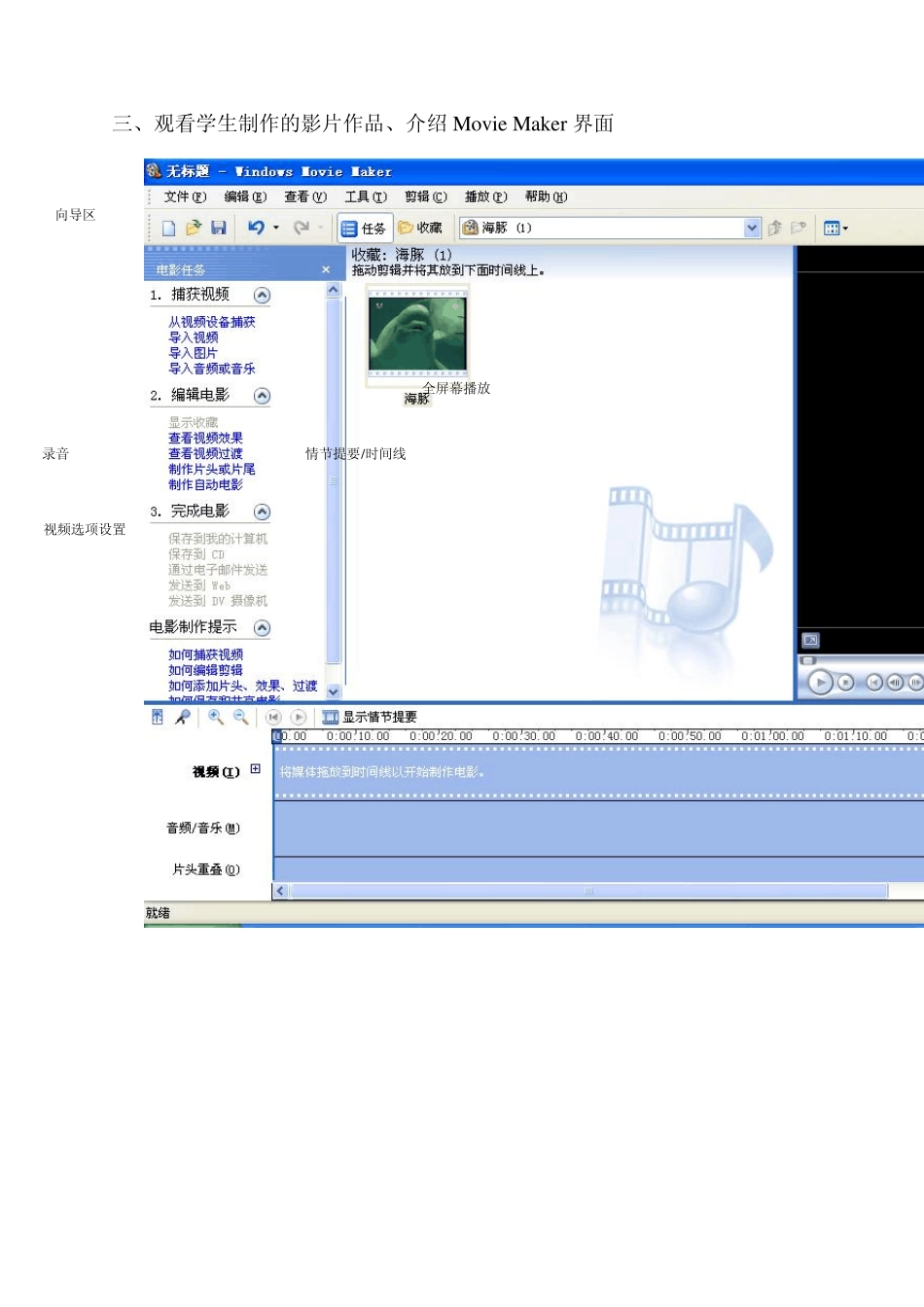Open the 查看(V) menu

(x=305, y=196)
